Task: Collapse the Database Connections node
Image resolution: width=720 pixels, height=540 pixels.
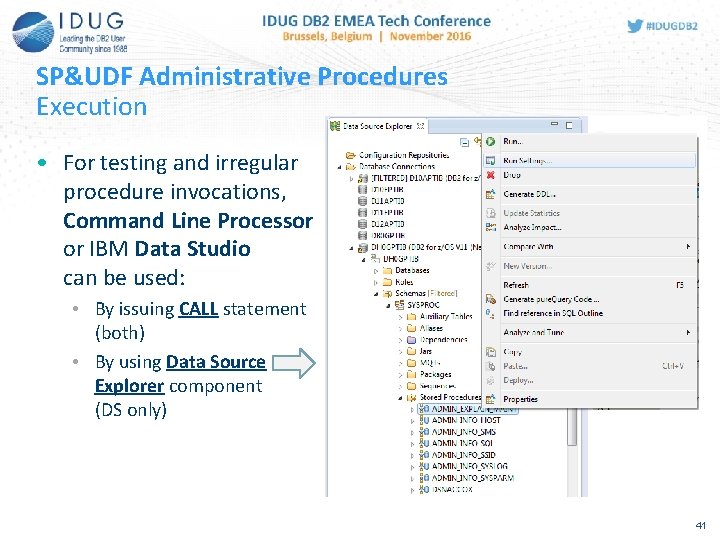Action: (339, 167)
